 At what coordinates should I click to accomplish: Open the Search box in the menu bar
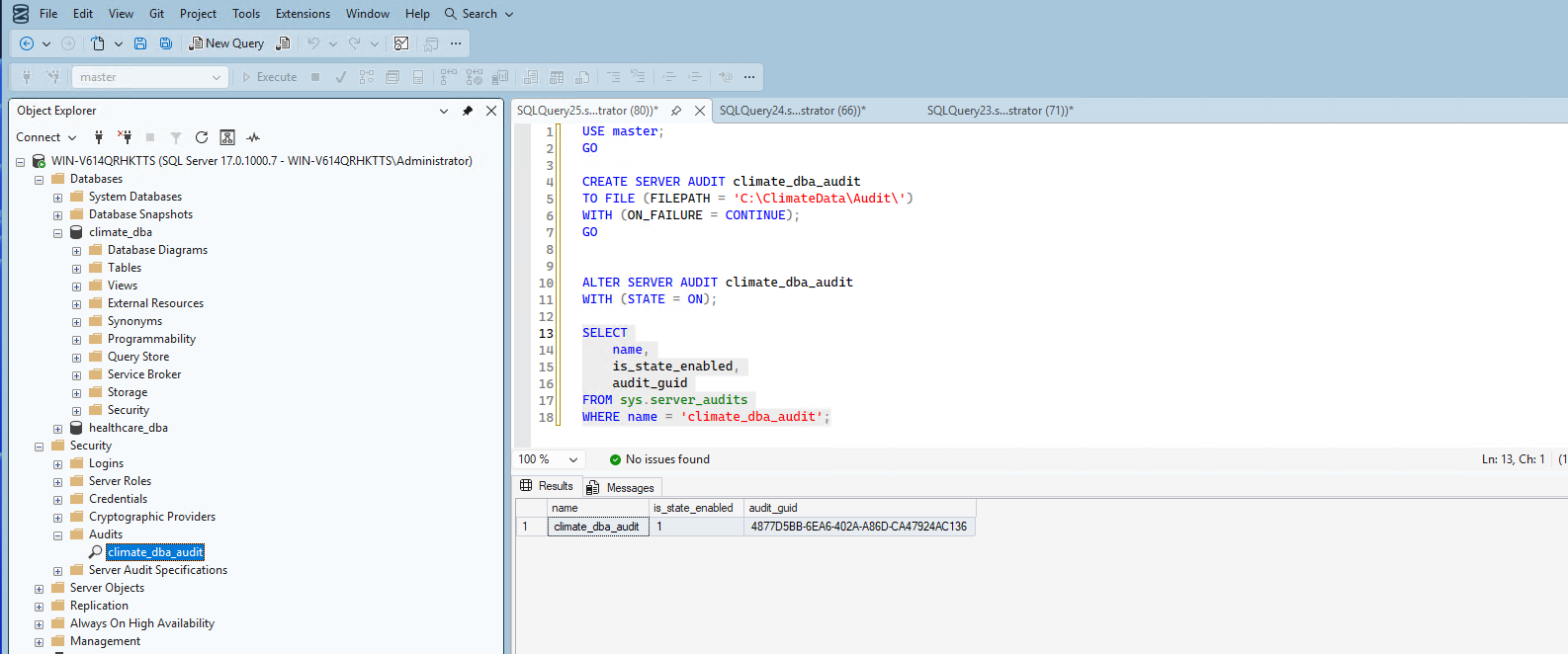(479, 14)
